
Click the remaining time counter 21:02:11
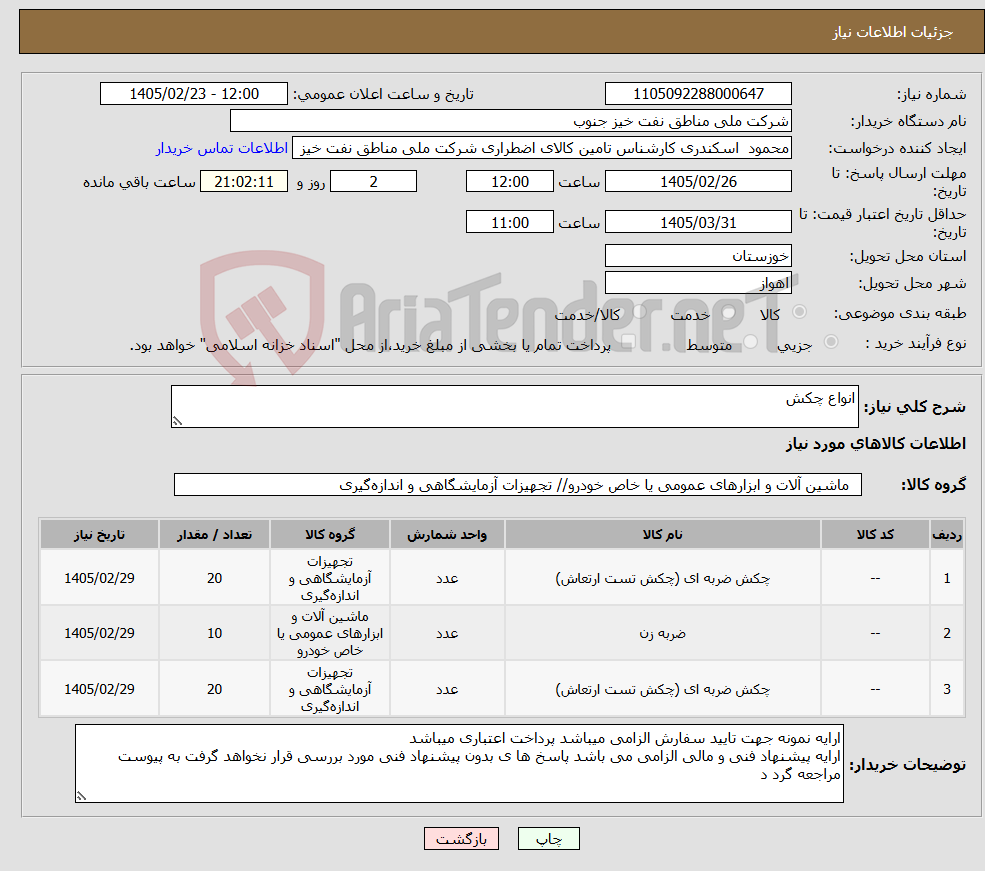(244, 181)
